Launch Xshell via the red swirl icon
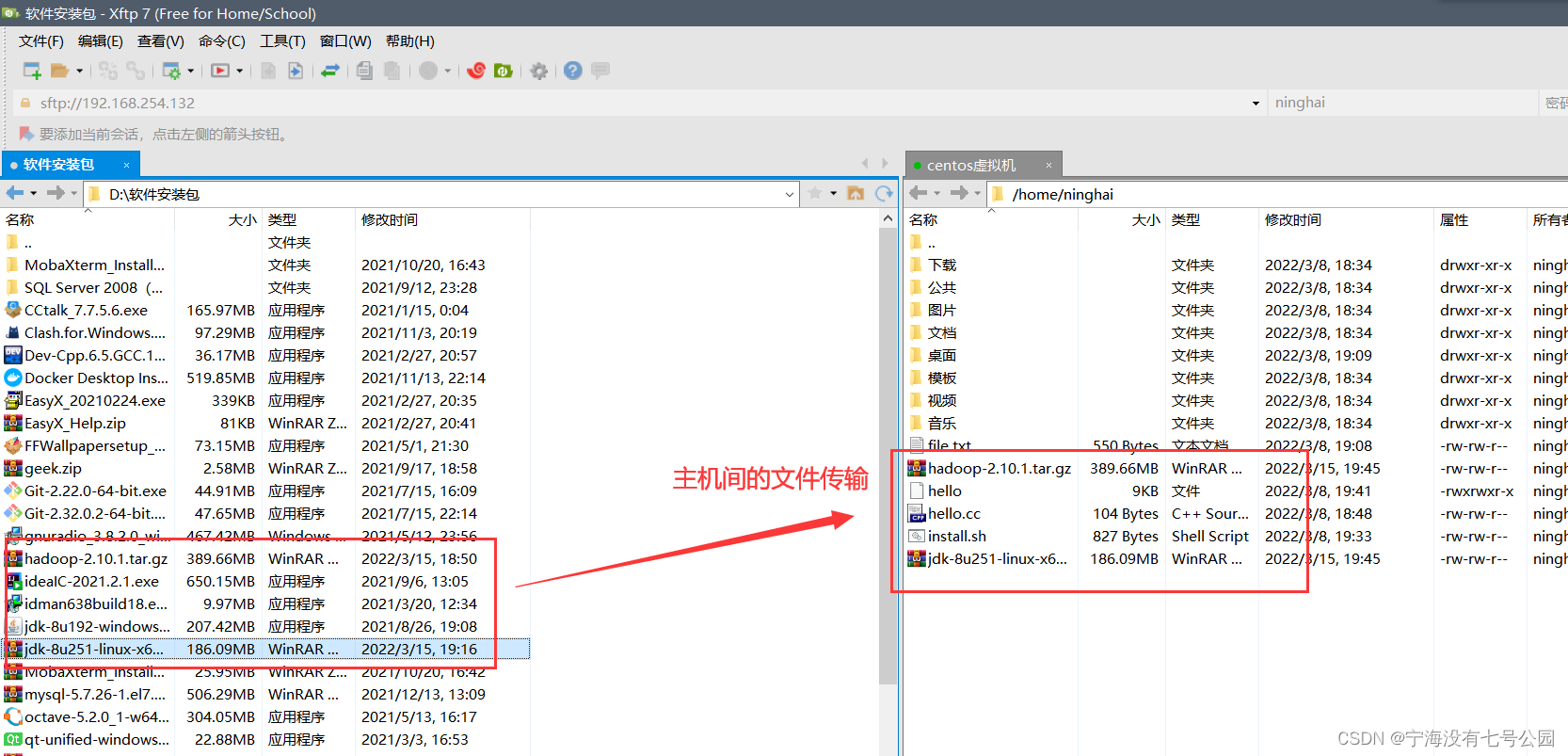 pos(476,71)
